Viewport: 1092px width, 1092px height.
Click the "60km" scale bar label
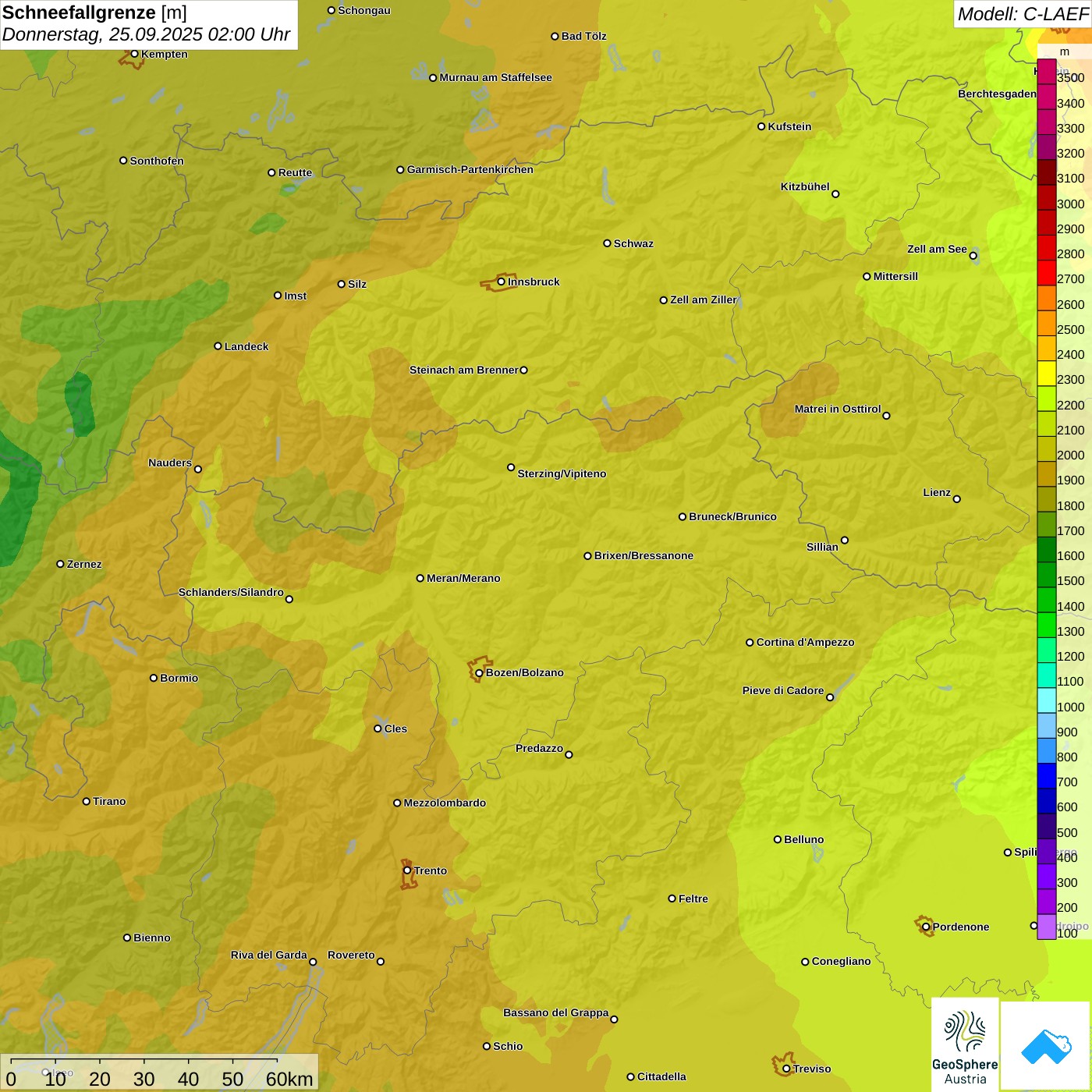[289, 1079]
